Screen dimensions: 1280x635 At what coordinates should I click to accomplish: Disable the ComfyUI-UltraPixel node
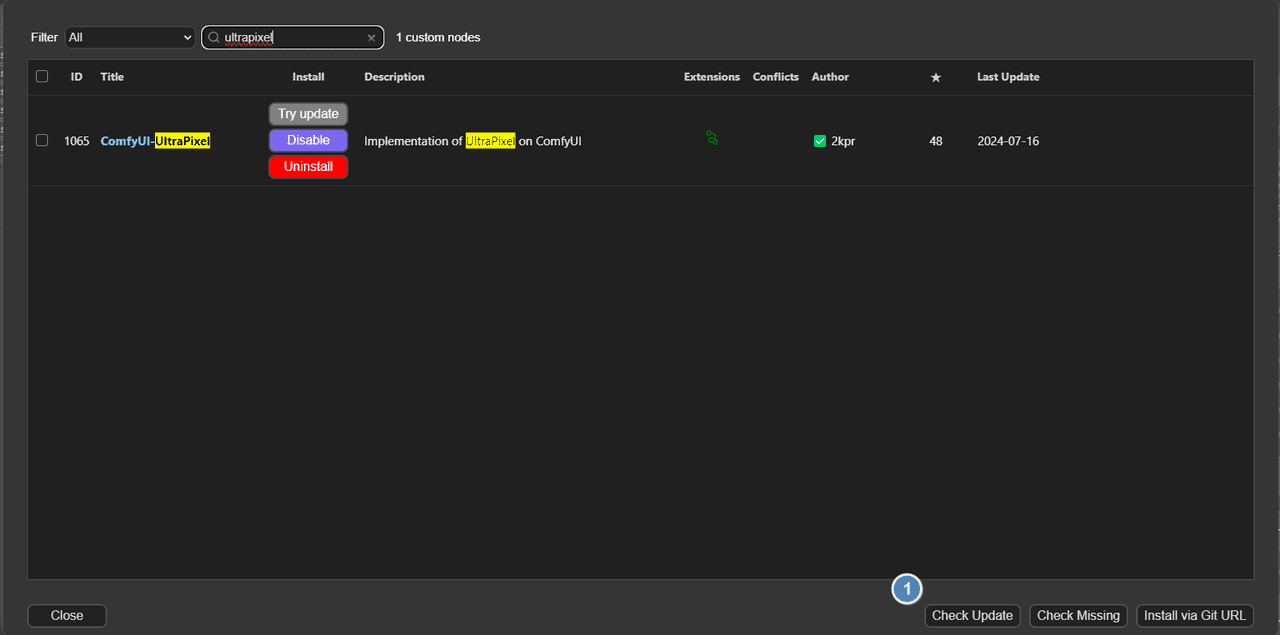[308, 140]
